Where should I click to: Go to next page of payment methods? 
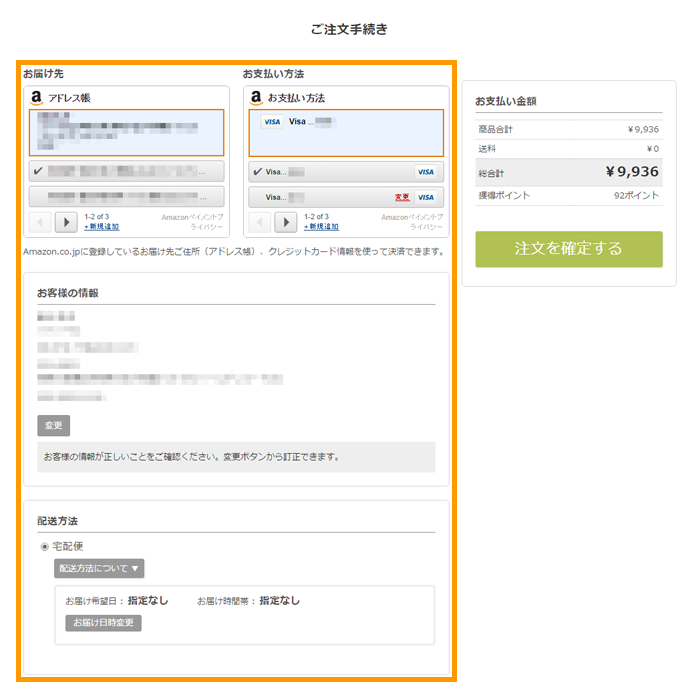click(x=286, y=222)
